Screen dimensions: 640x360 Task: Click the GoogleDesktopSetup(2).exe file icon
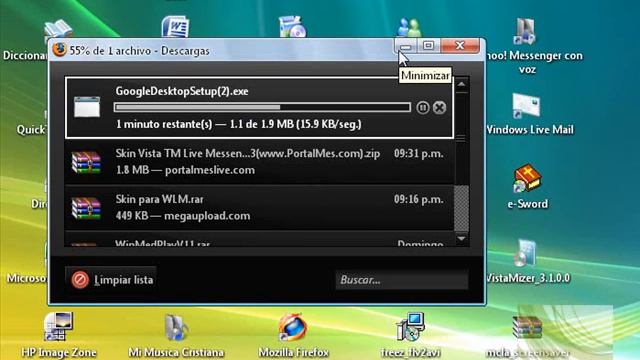point(87,107)
